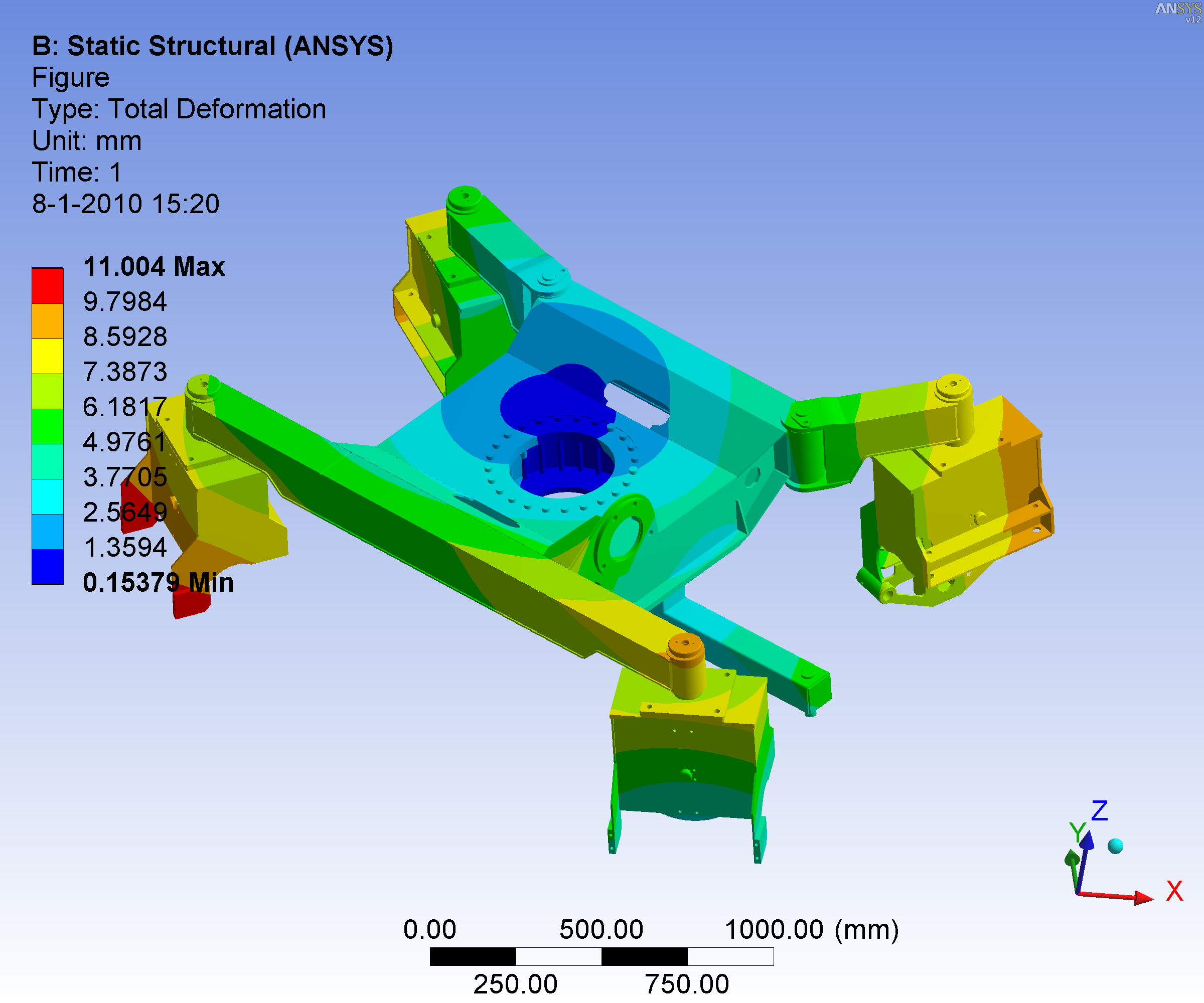Click the 'Unit: mm' label
The height and width of the screenshot is (1003, 1204).
[87, 140]
